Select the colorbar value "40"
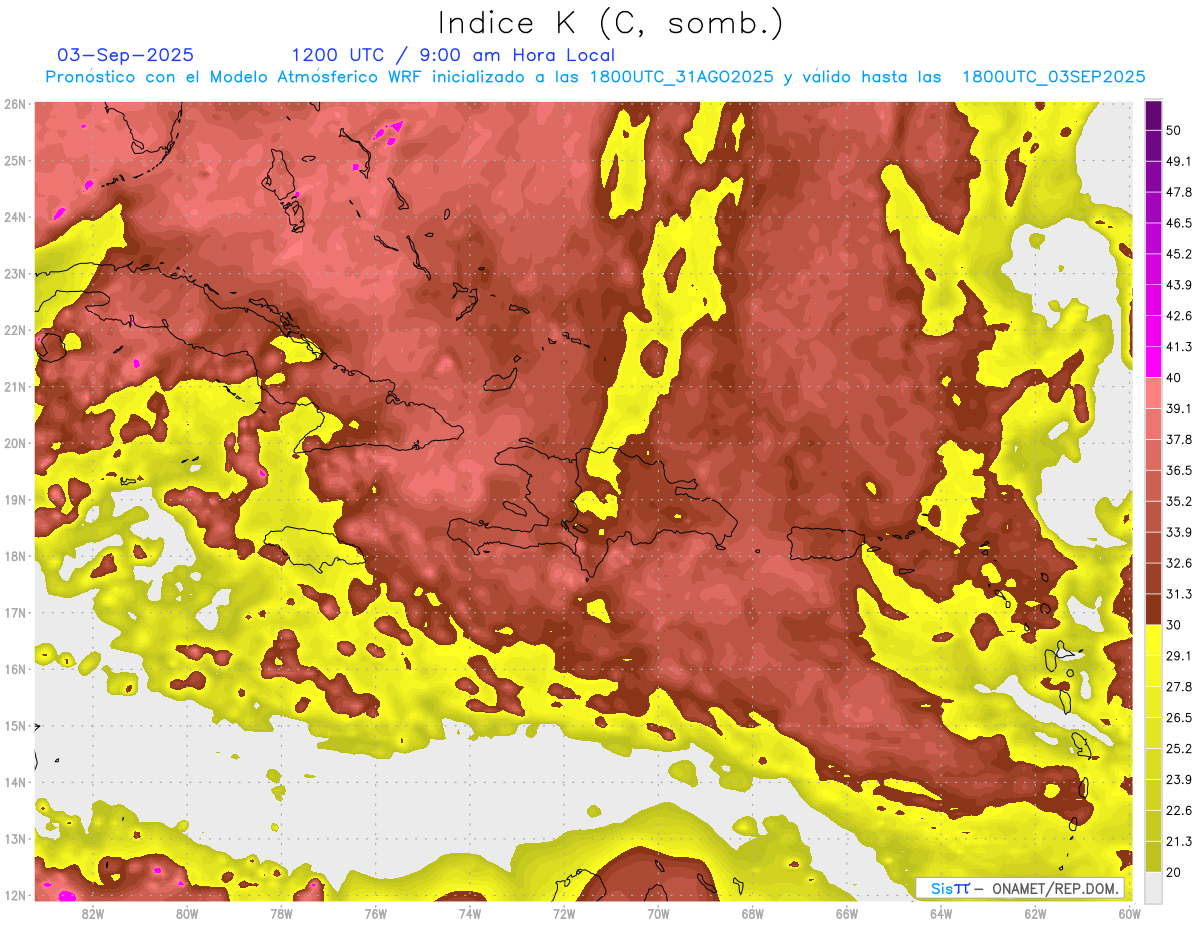The image size is (1200, 927). pyautogui.click(x=1175, y=377)
